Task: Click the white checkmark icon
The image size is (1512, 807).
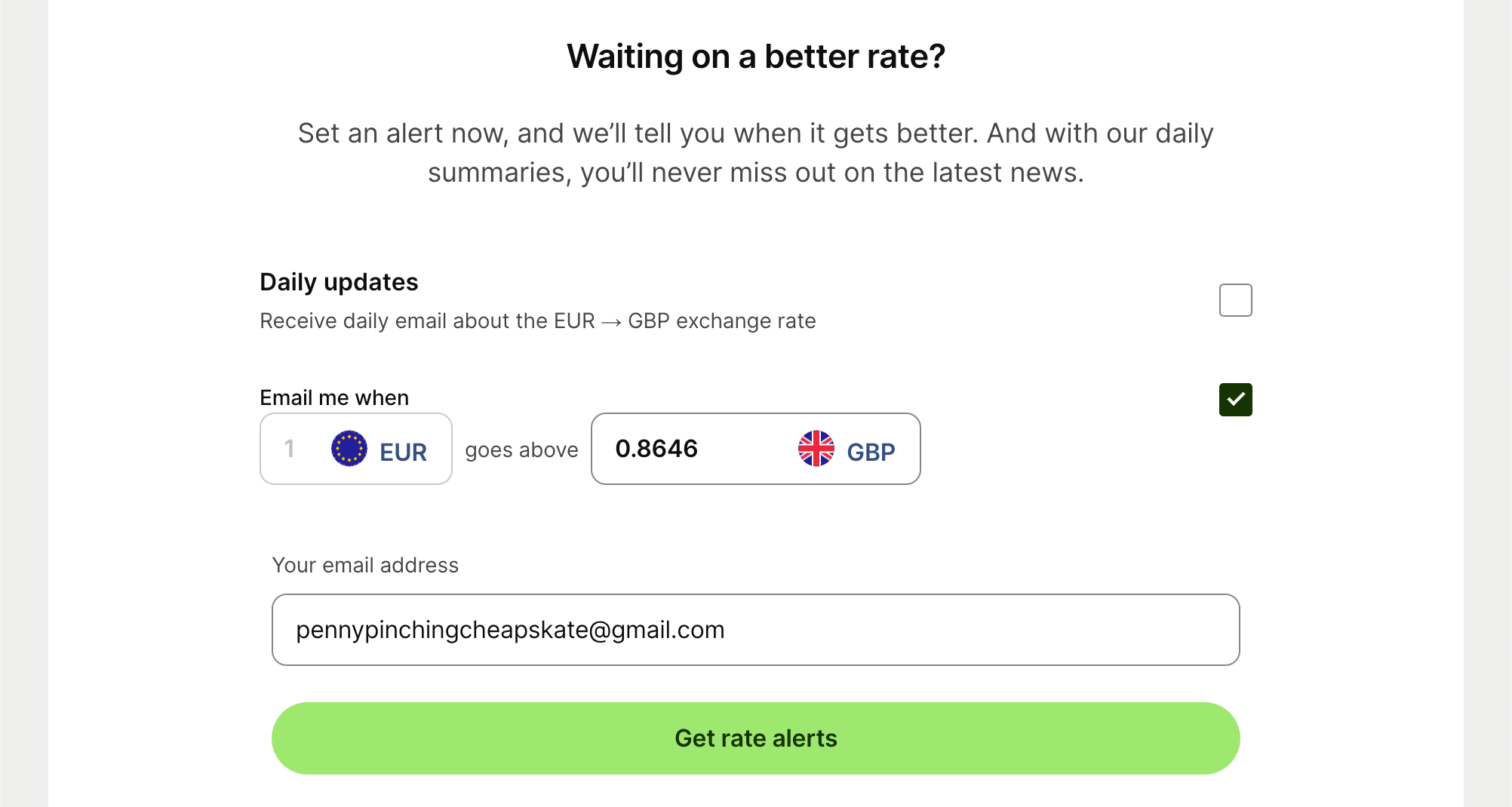Action: (x=1236, y=399)
